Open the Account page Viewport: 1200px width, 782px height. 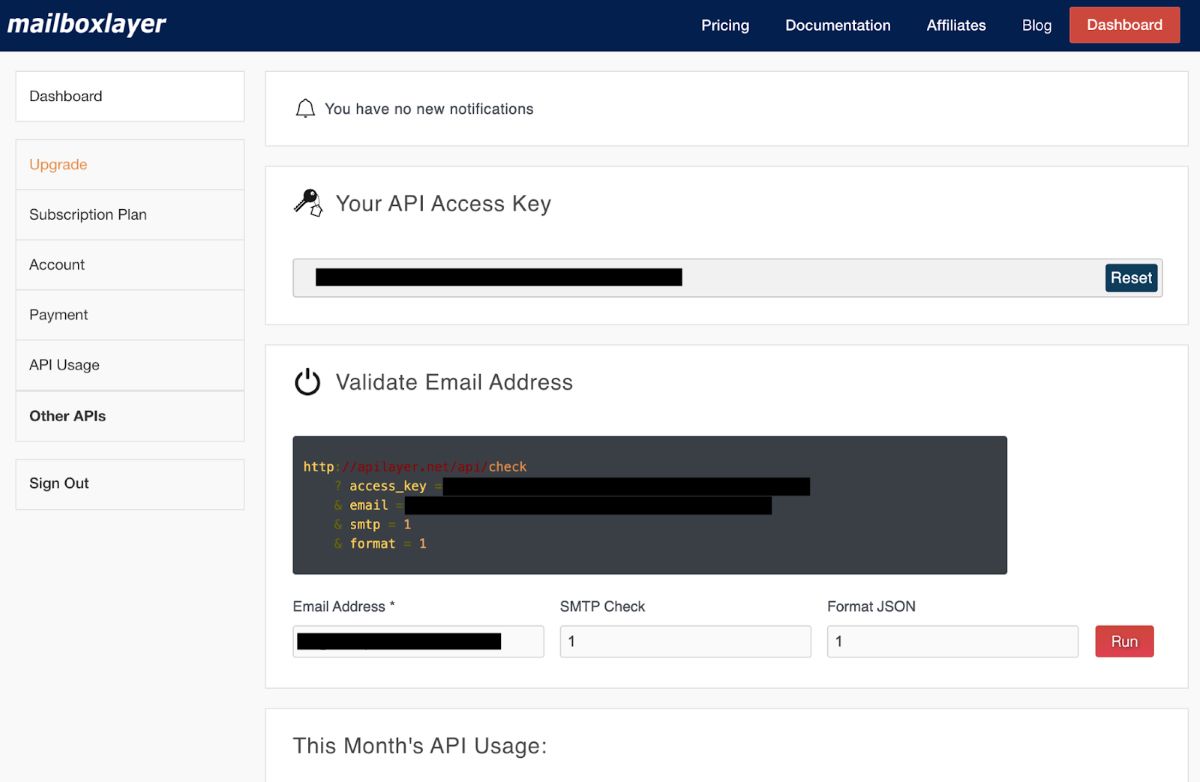point(56,264)
